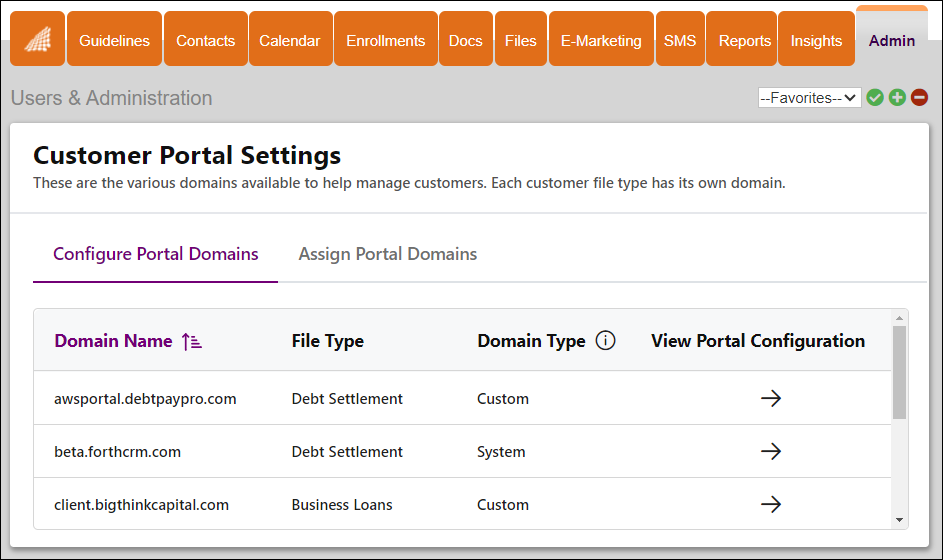Expand the Favorites dropdown
Image resolution: width=943 pixels, height=560 pixels.
pos(809,97)
